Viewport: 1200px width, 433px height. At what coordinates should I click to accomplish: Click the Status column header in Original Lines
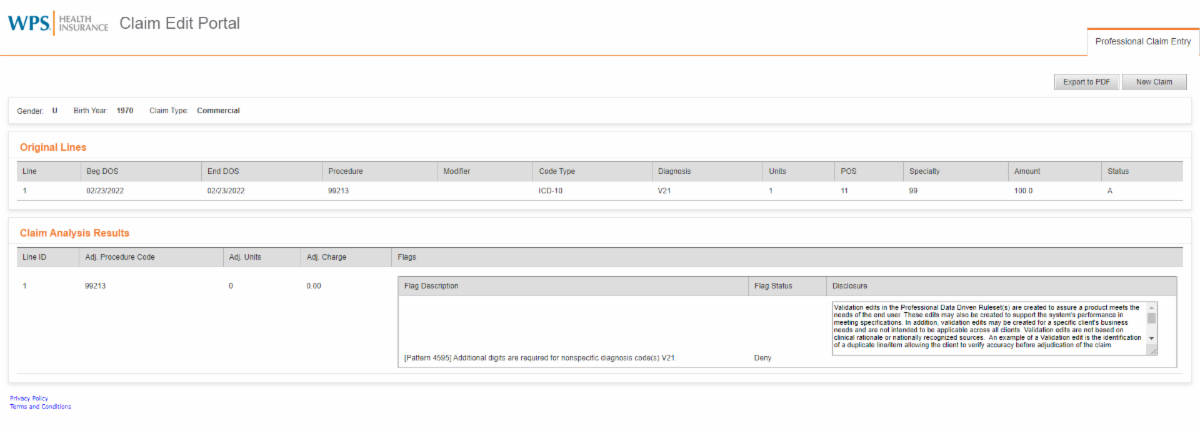pos(1118,172)
